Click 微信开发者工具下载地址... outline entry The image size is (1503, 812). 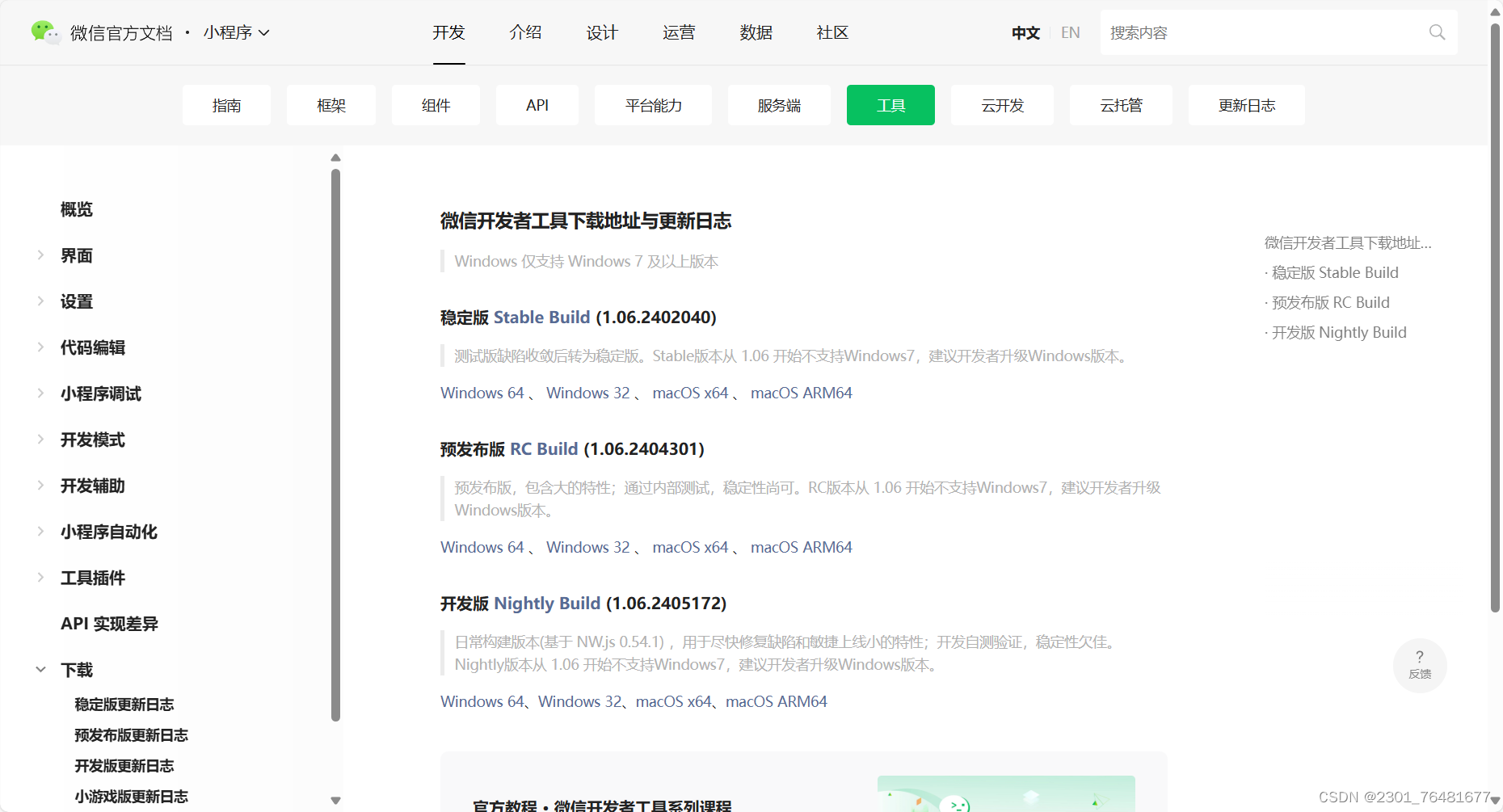[1348, 242]
